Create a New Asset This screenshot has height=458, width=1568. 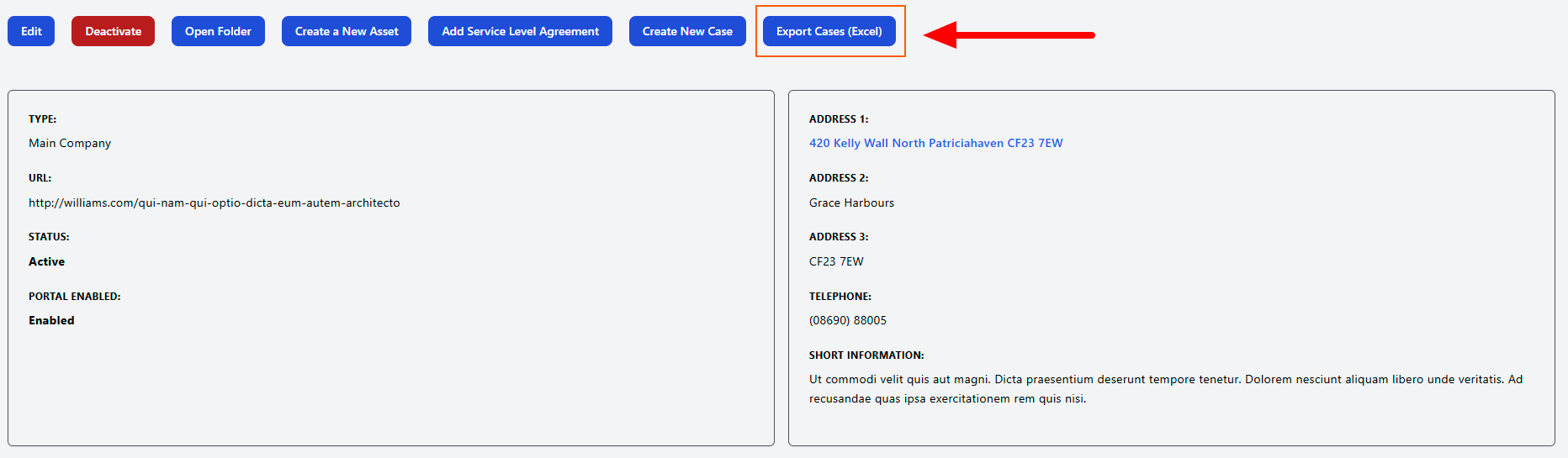point(347,31)
